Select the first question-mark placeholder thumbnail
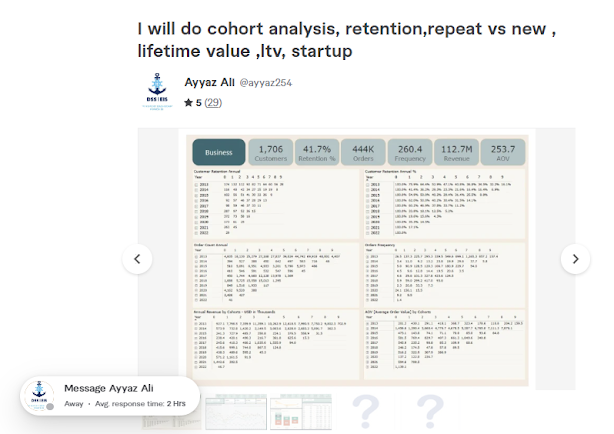This screenshot has height=434, width=614. tap(365, 412)
